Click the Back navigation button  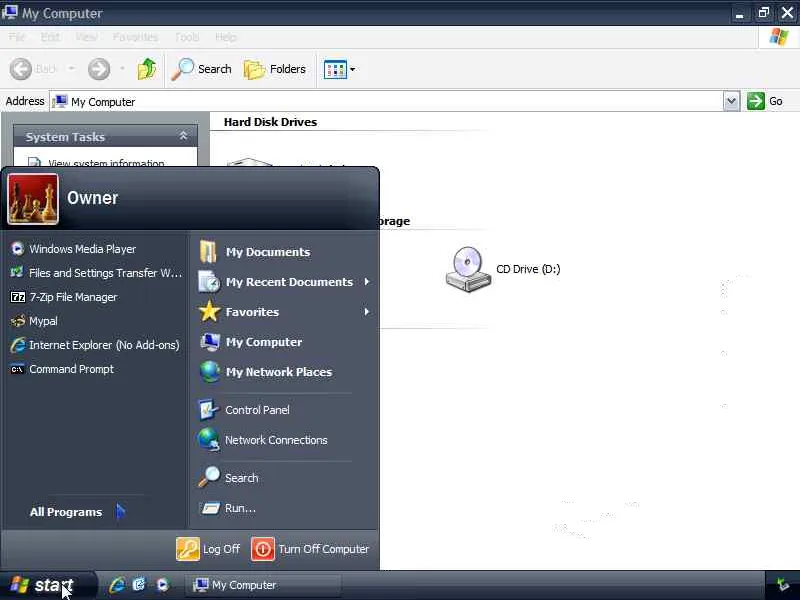click(33, 69)
